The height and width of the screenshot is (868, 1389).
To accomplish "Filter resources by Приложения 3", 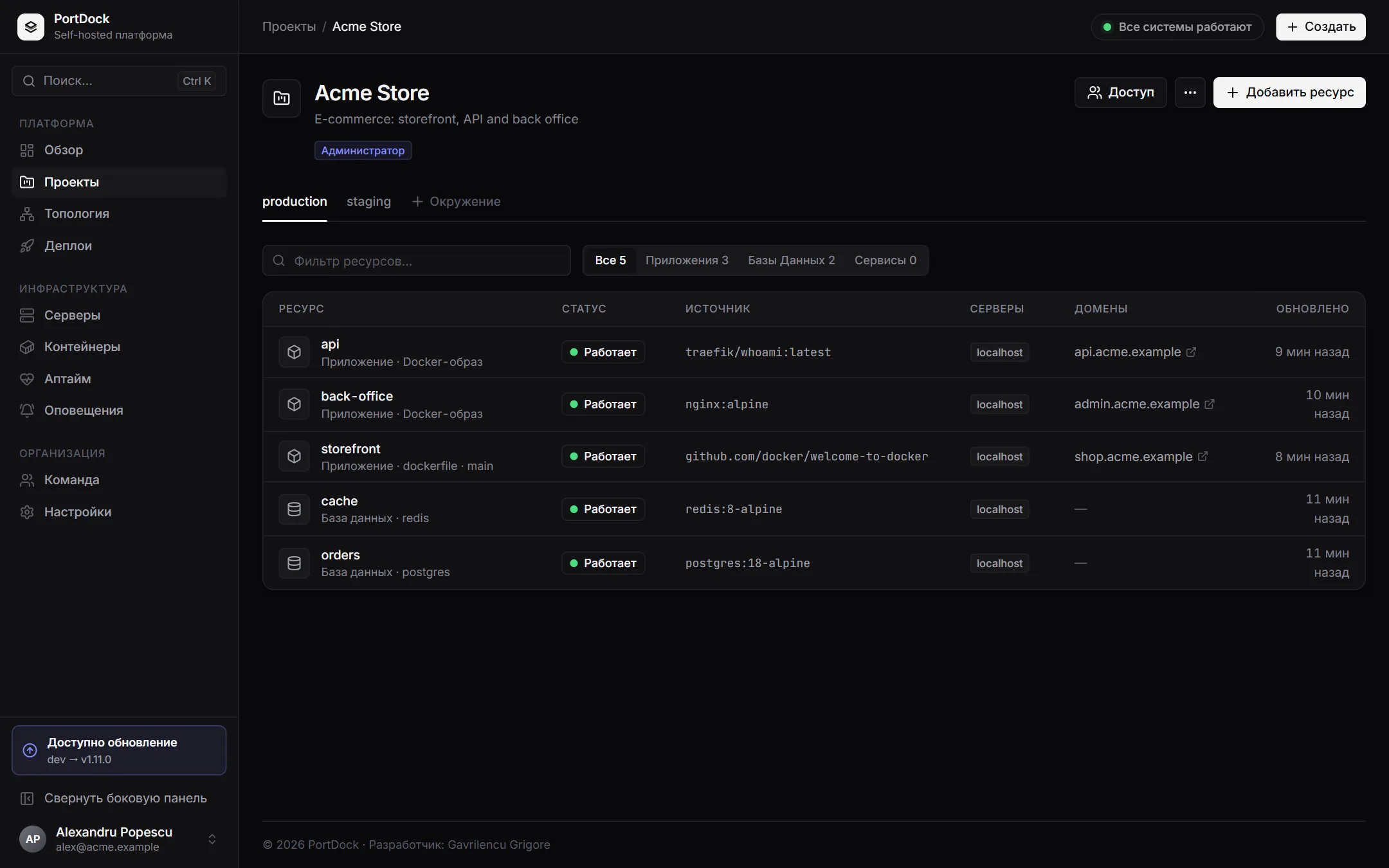I will pos(687,260).
